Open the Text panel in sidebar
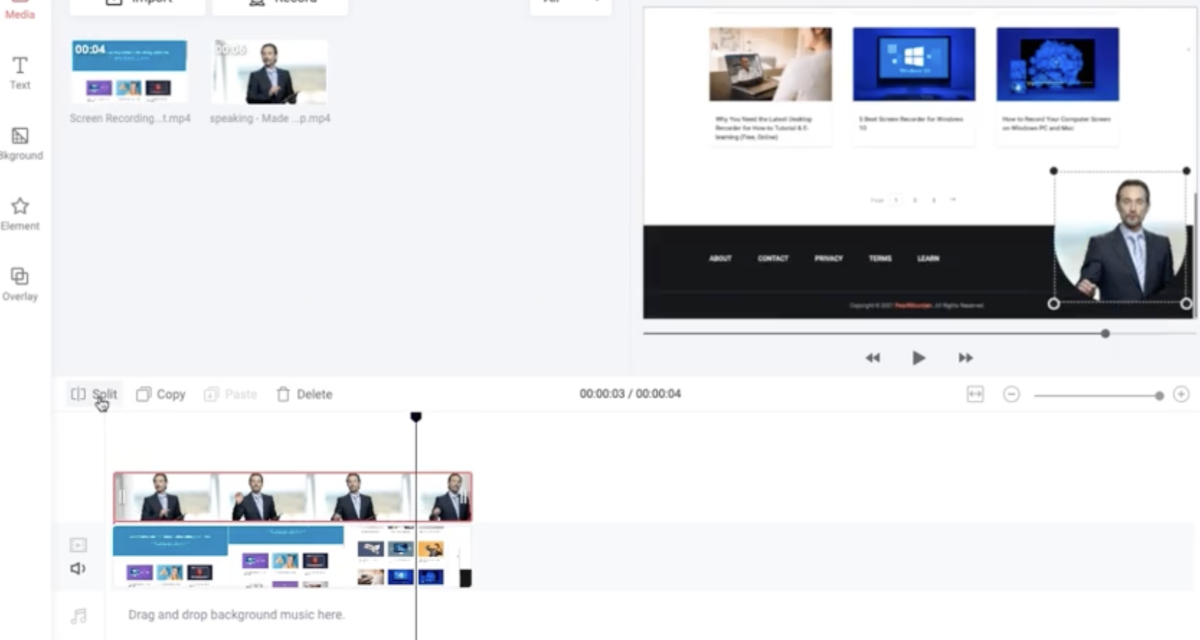Screen dimensions: 1200x640 pos(20,72)
